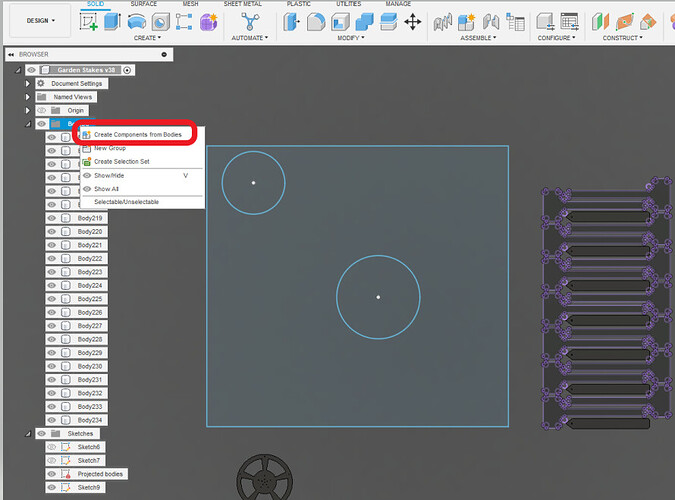Switch to the Sheet Metal tab
The image size is (675, 500).
point(242,4)
